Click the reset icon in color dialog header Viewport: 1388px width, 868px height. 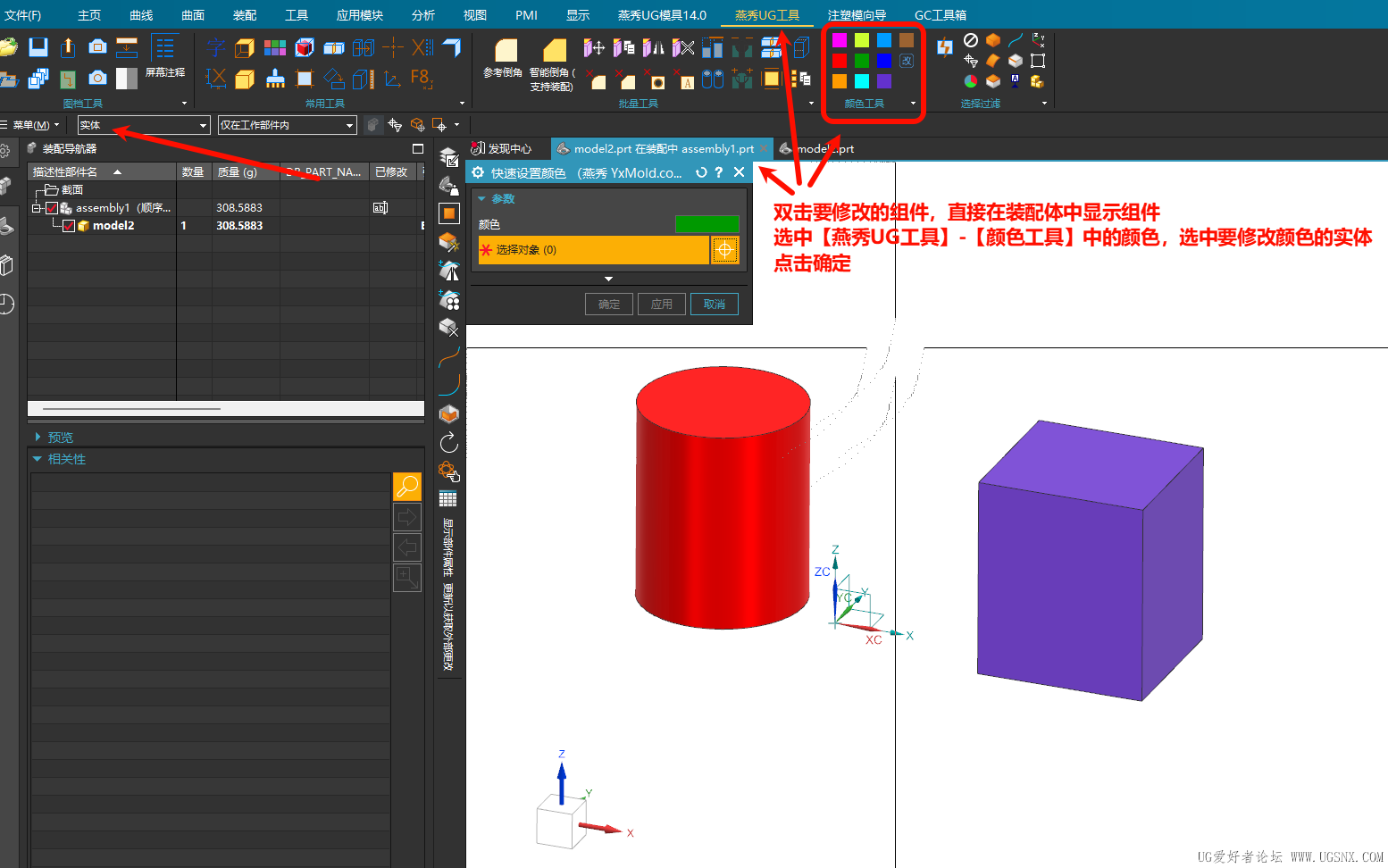coord(701,172)
